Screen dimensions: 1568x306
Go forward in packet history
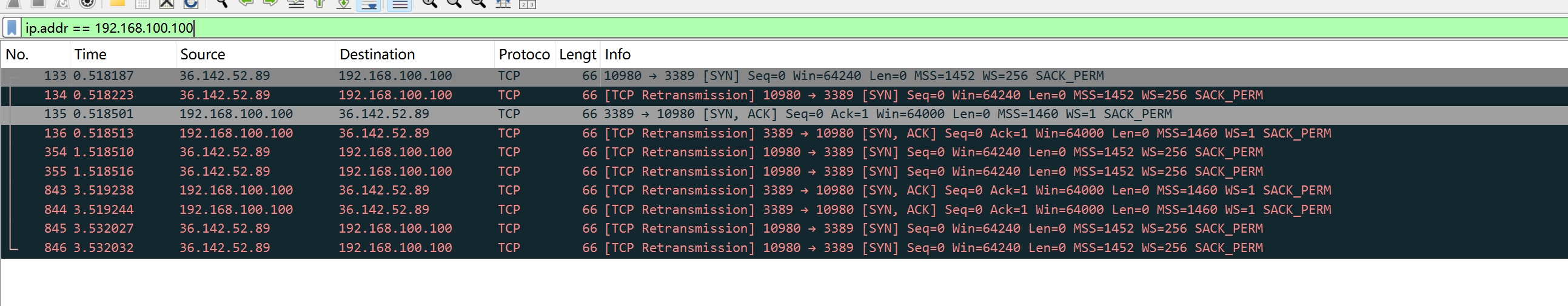tap(270, 3)
